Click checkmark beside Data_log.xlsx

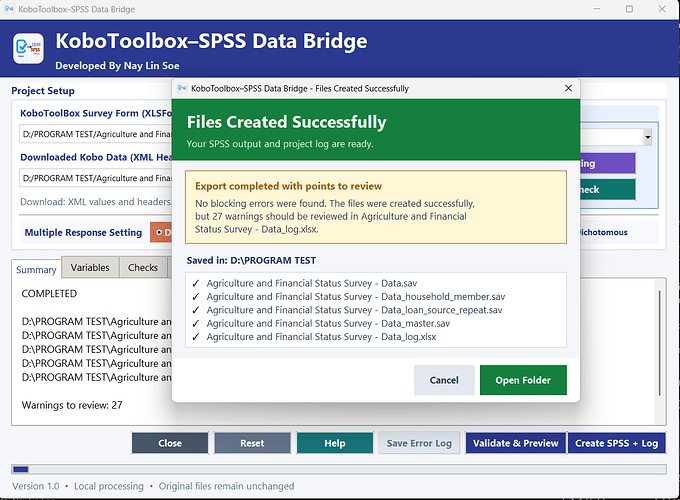[196, 337]
